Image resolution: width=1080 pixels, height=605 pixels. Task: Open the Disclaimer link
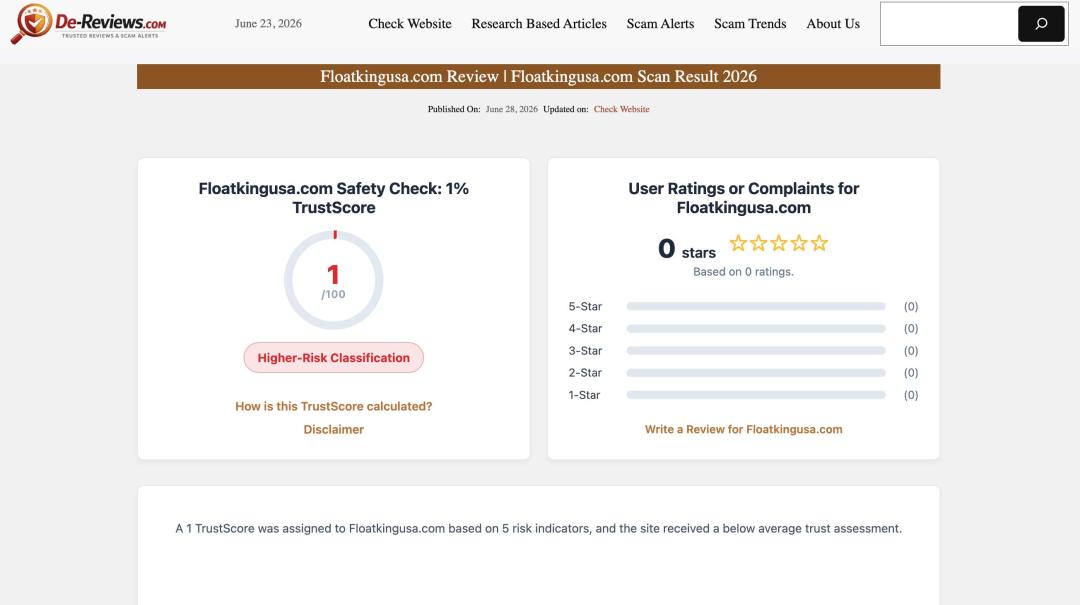pyautogui.click(x=333, y=429)
